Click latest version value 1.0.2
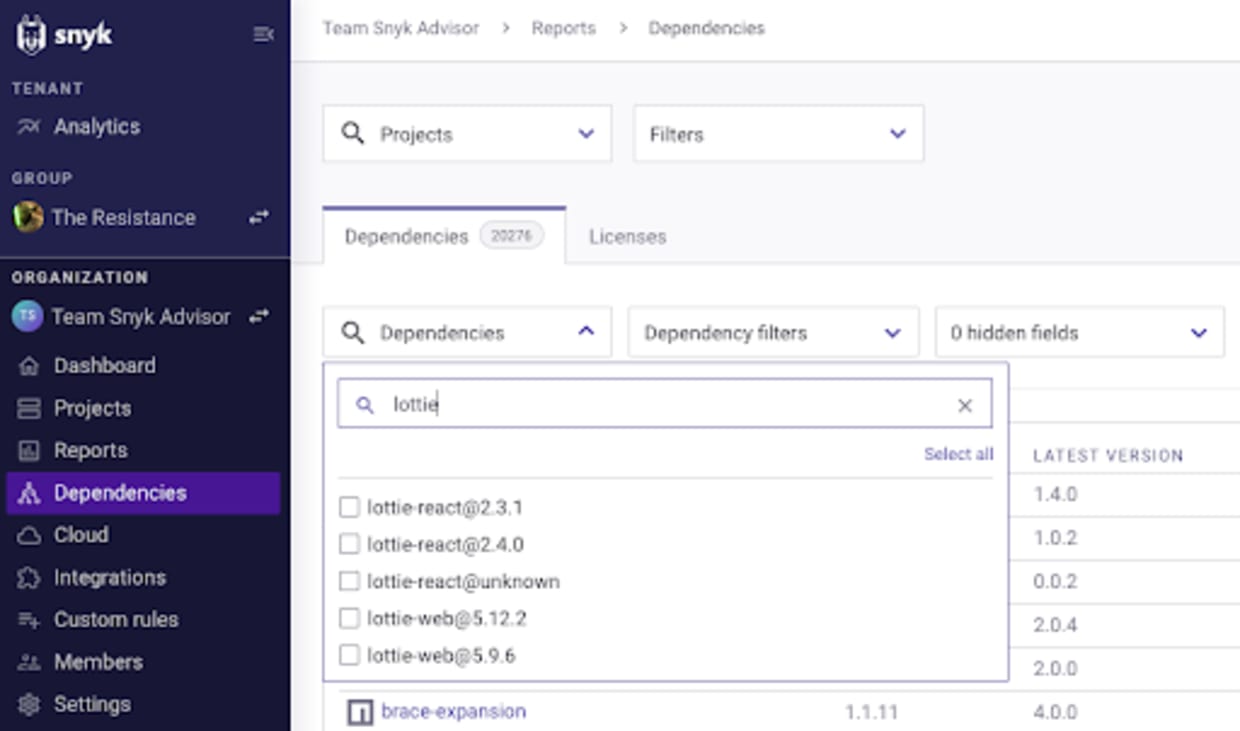1240x731 pixels. pyautogui.click(x=1055, y=538)
